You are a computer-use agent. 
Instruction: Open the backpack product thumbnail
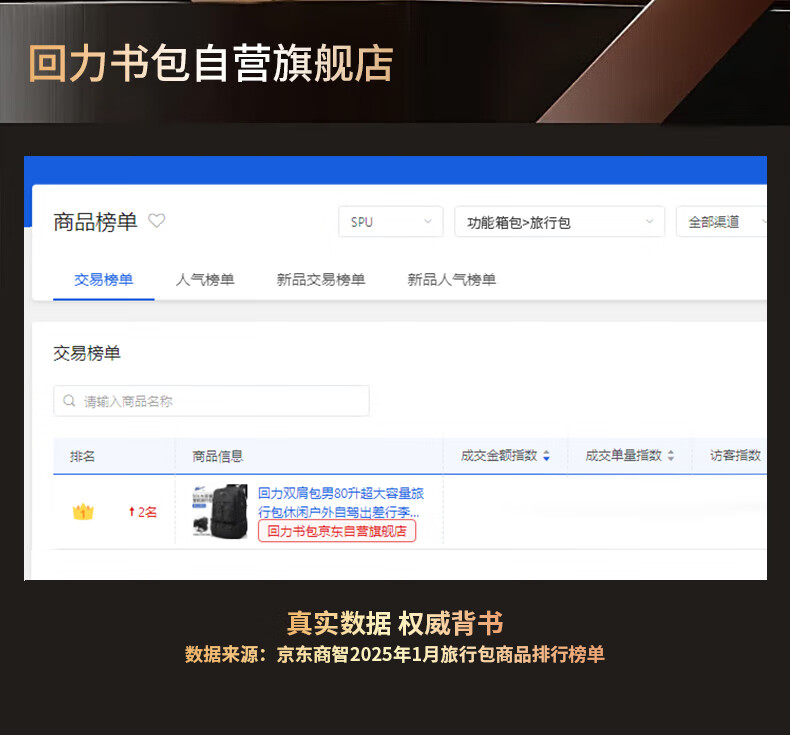click(220, 511)
